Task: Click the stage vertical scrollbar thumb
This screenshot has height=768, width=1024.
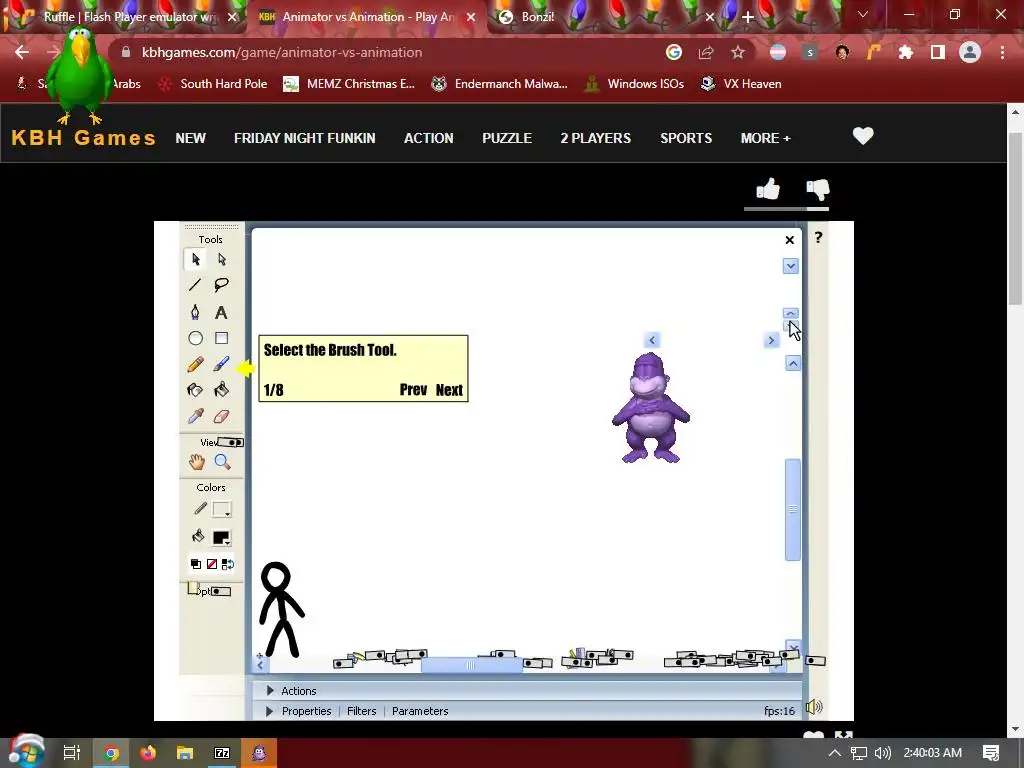Action: point(793,509)
